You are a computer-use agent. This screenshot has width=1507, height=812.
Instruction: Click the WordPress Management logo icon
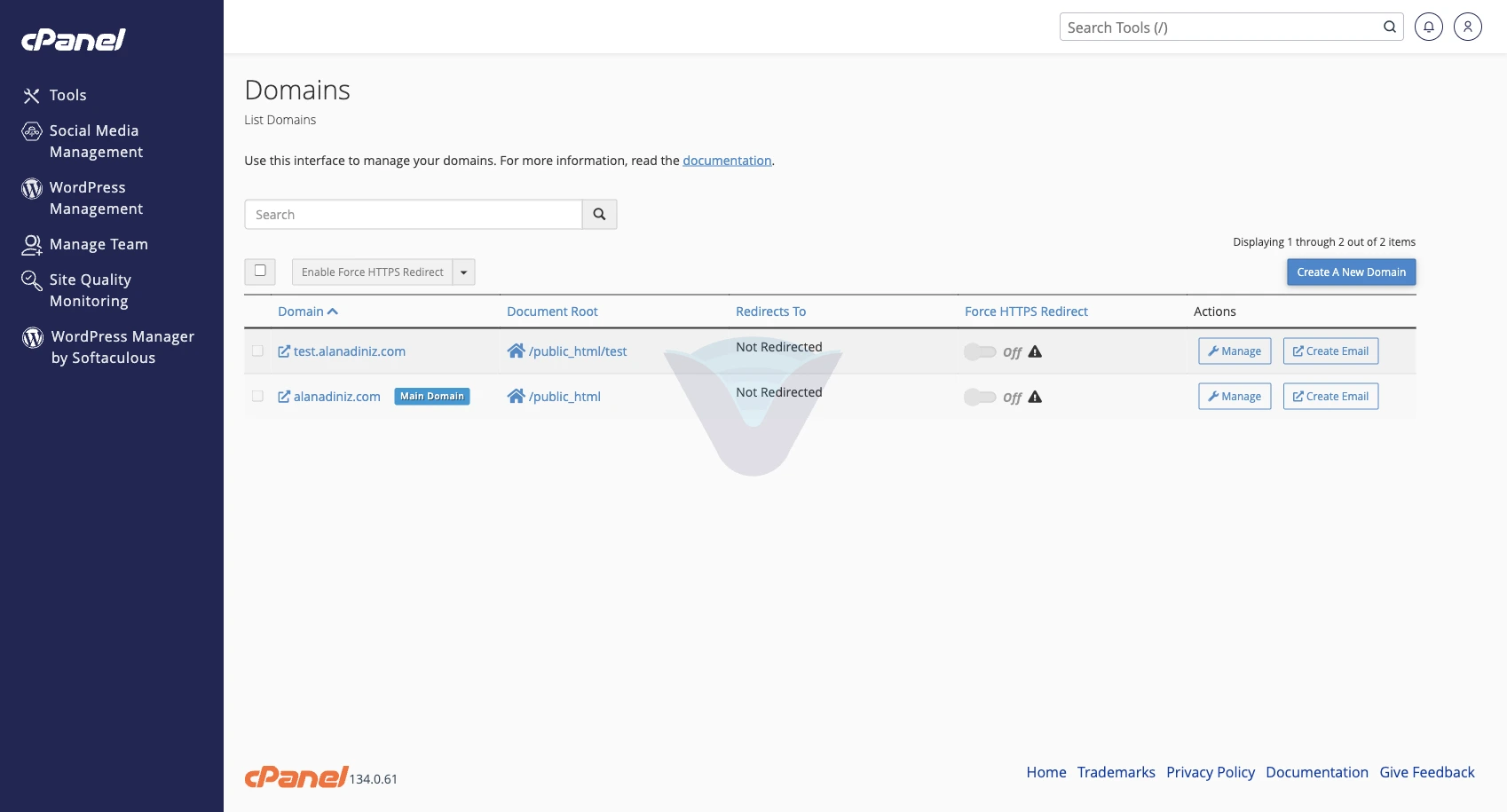pyautogui.click(x=32, y=188)
